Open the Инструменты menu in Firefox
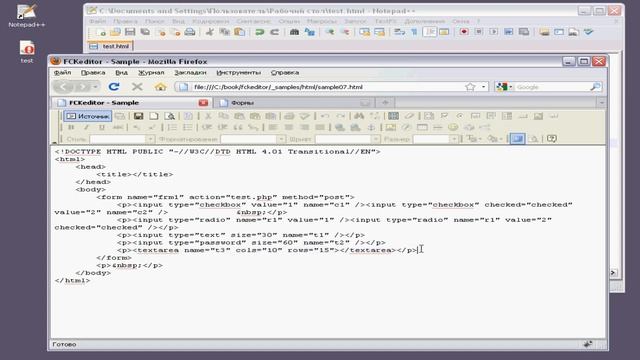Viewport: 640px width, 360px height. coord(238,73)
